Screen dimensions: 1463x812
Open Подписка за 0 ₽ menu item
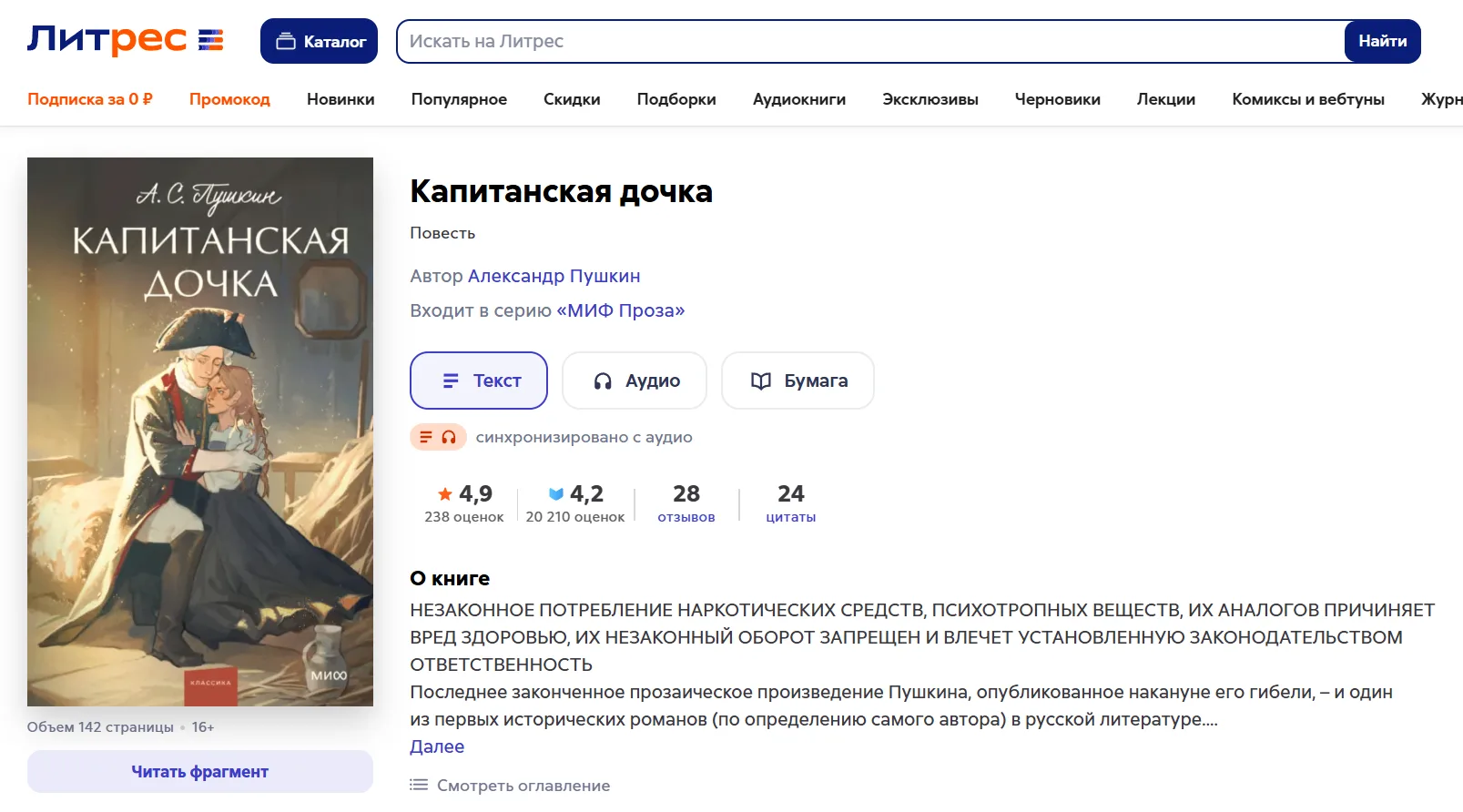click(90, 99)
